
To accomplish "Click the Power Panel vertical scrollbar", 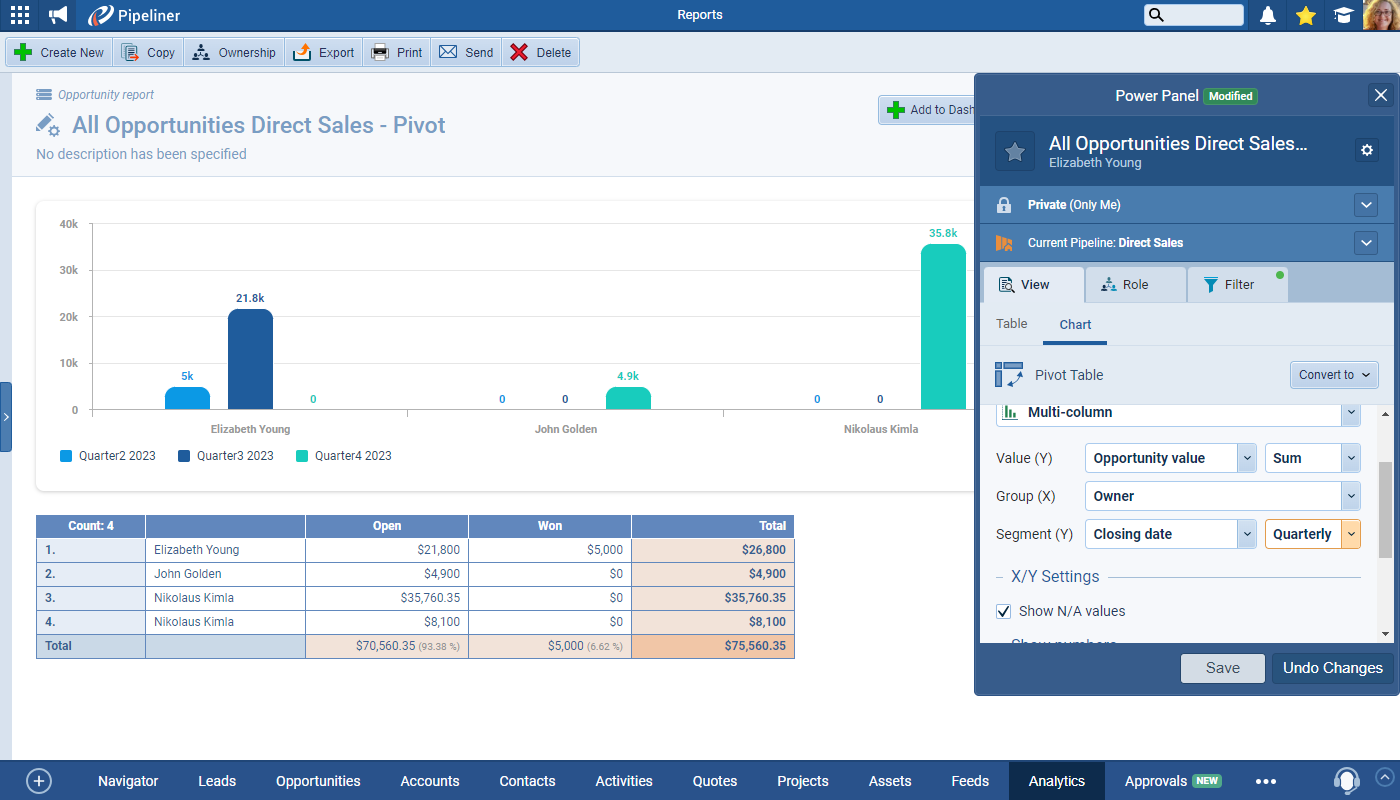I will pyautogui.click(x=1385, y=510).
